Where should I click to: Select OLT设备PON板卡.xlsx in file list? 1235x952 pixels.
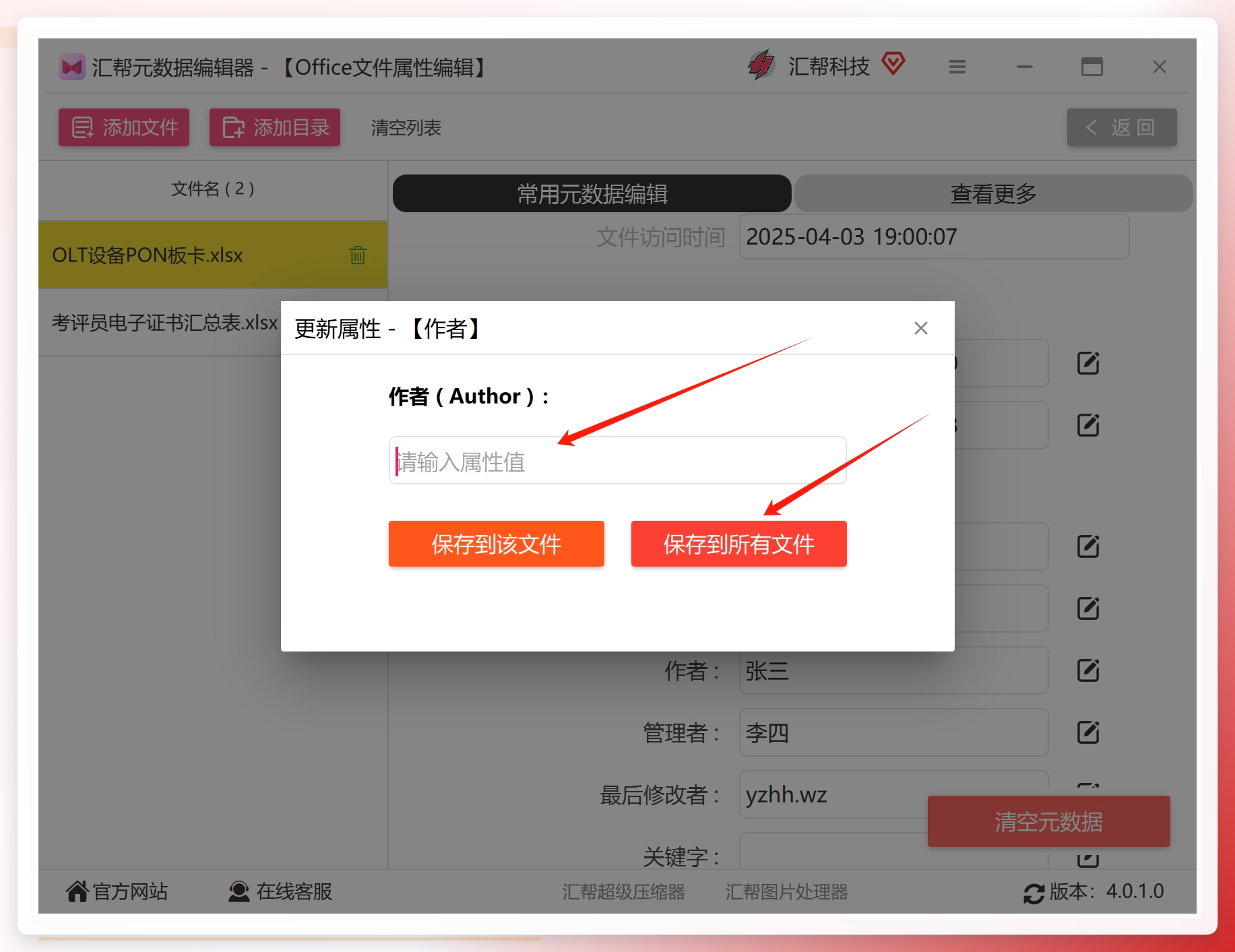213,255
